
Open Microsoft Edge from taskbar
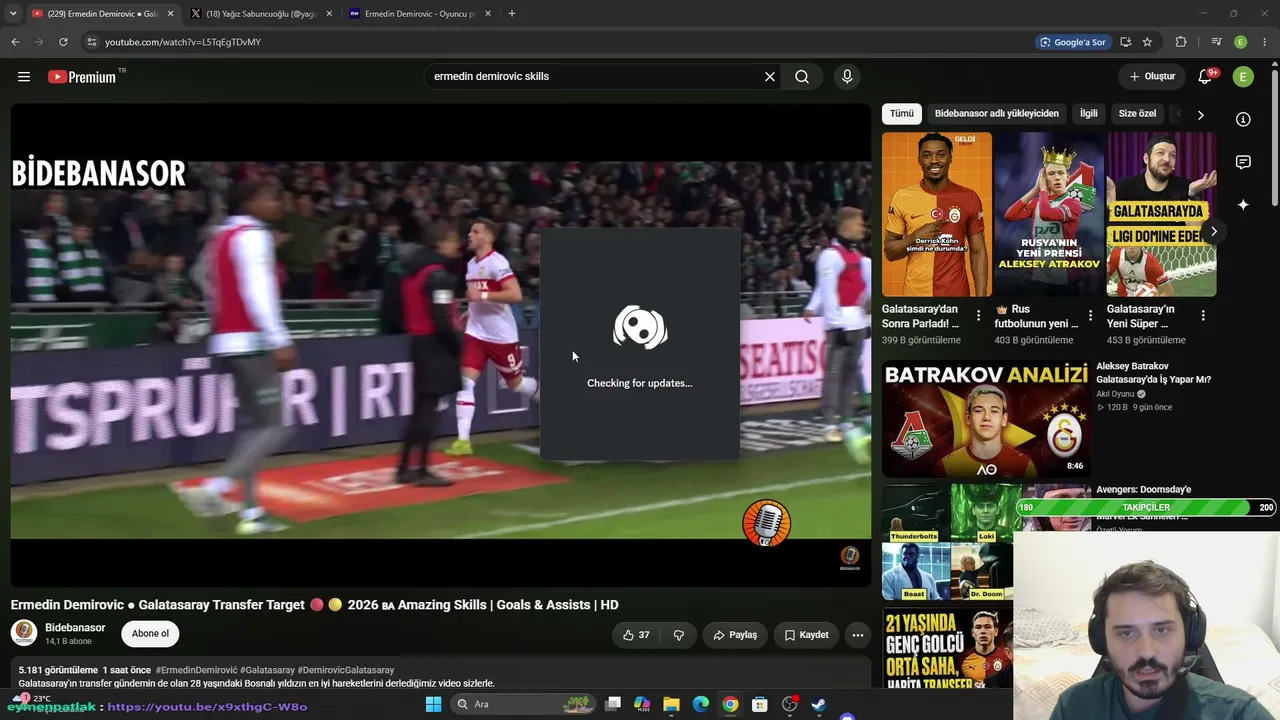tap(701, 704)
